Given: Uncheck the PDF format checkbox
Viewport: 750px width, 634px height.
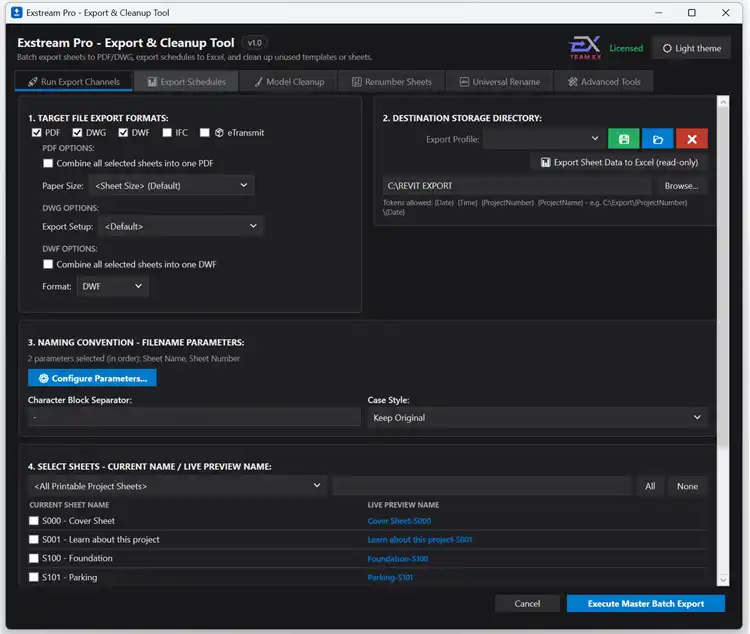Looking at the screenshot, I should [x=36, y=133].
